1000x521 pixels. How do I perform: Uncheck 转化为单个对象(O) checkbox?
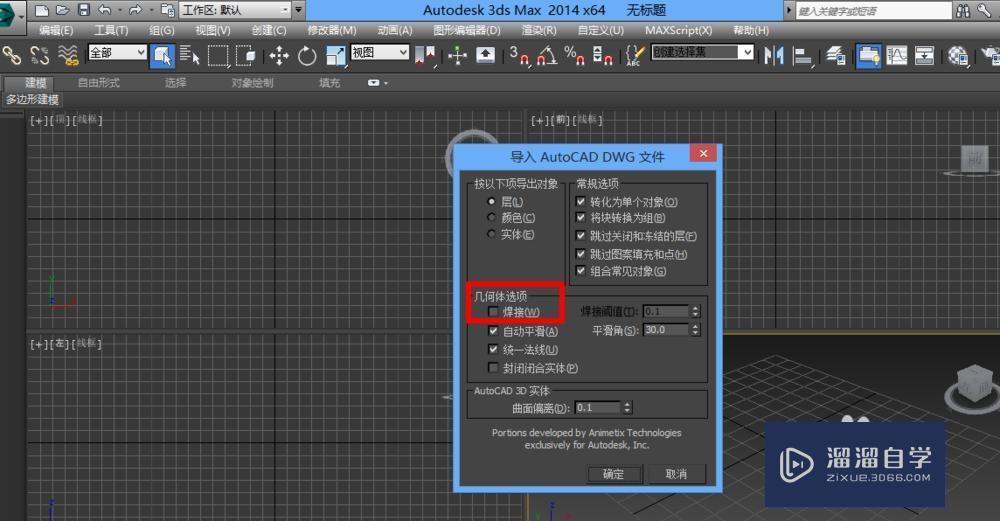580,202
